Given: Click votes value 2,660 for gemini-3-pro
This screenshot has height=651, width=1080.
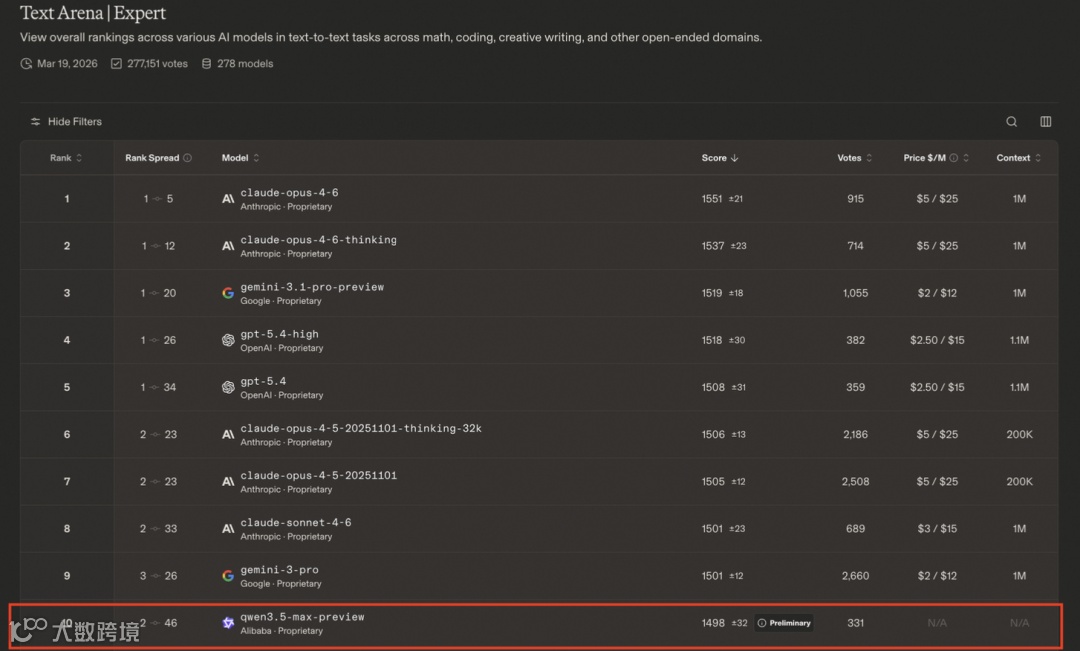Looking at the screenshot, I should pyautogui.click(x=855, y=575).
